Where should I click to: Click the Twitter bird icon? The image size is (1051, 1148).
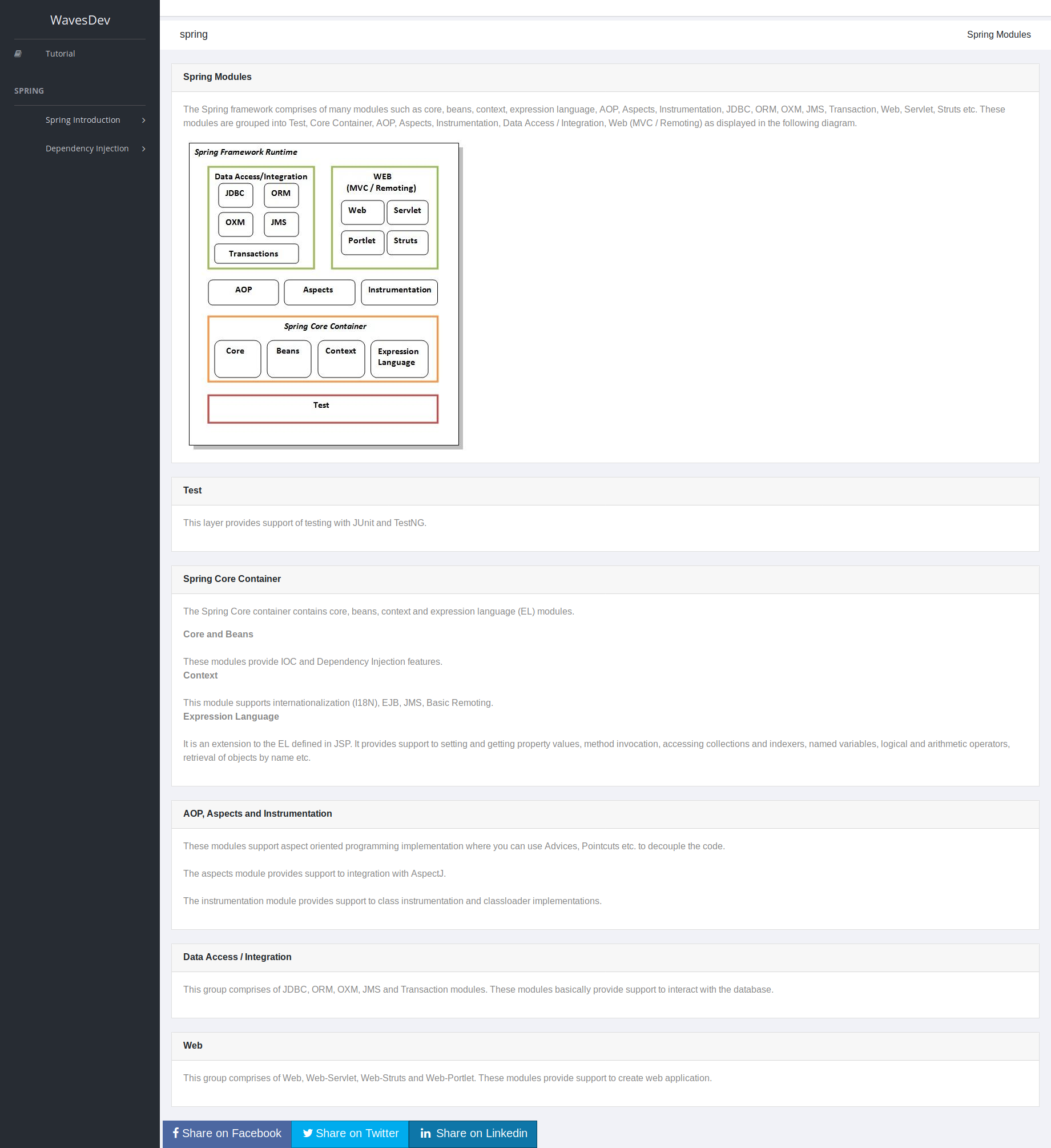pos(308,1133)
